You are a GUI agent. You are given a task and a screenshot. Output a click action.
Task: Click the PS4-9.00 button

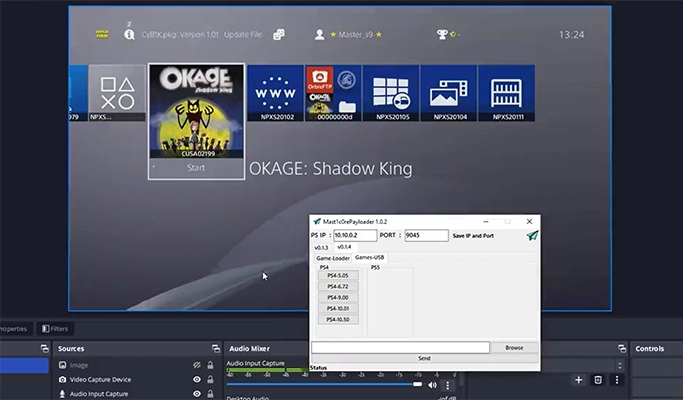338,298
